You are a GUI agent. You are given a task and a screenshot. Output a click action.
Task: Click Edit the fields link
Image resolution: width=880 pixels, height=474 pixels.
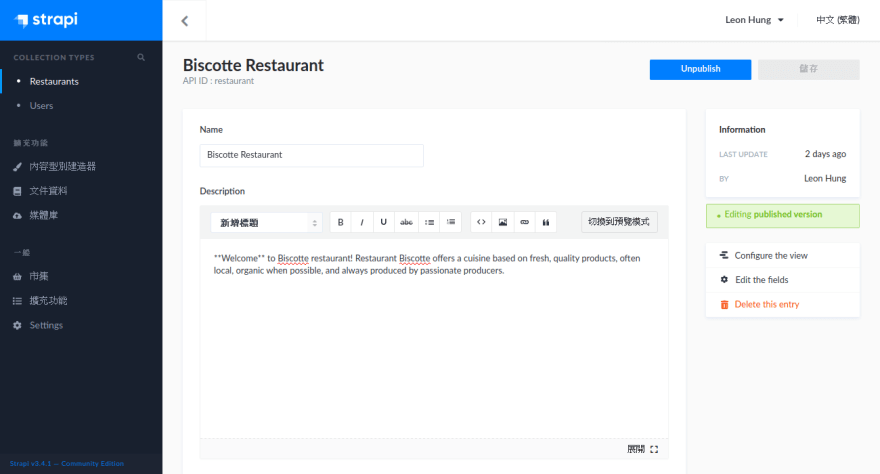click(x=762, y=280)
